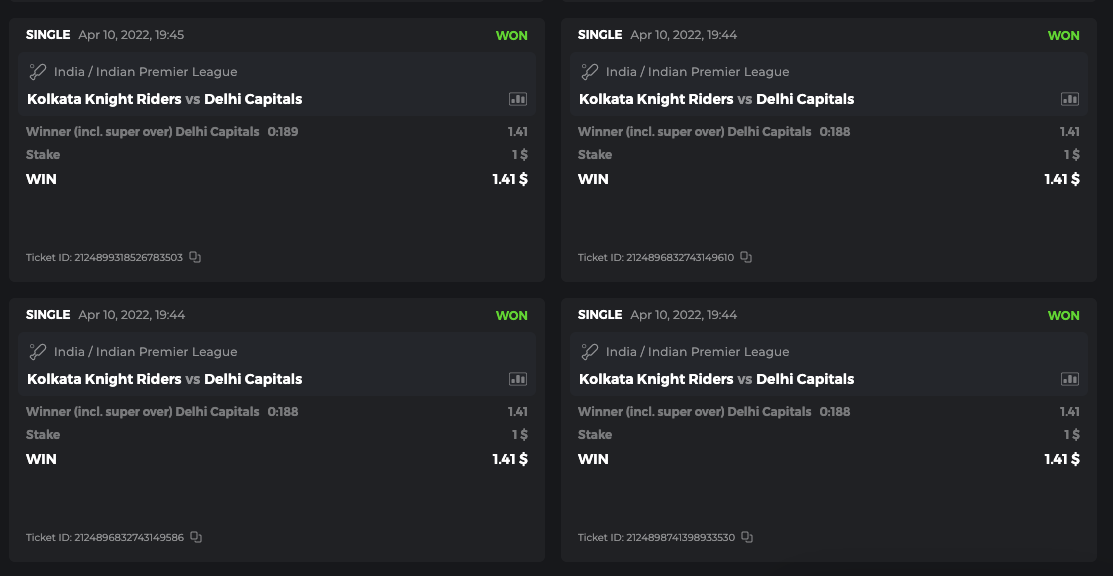Viewport: 1113px width, 576px height.
Task: Click cricket icon in bottom-right bet card
Action: point(590,352)
